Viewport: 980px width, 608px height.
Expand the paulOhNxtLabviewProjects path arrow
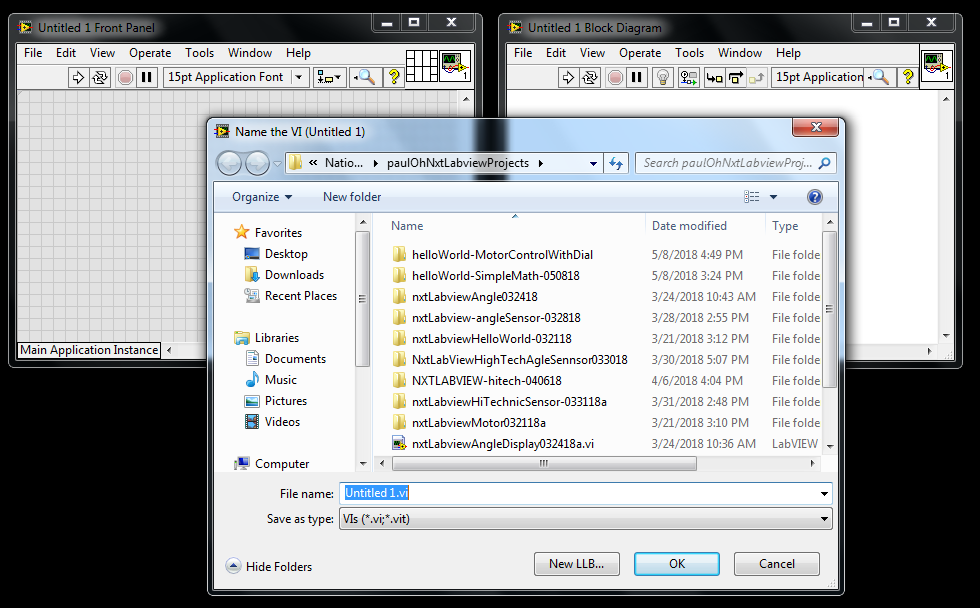click(540, 163)
